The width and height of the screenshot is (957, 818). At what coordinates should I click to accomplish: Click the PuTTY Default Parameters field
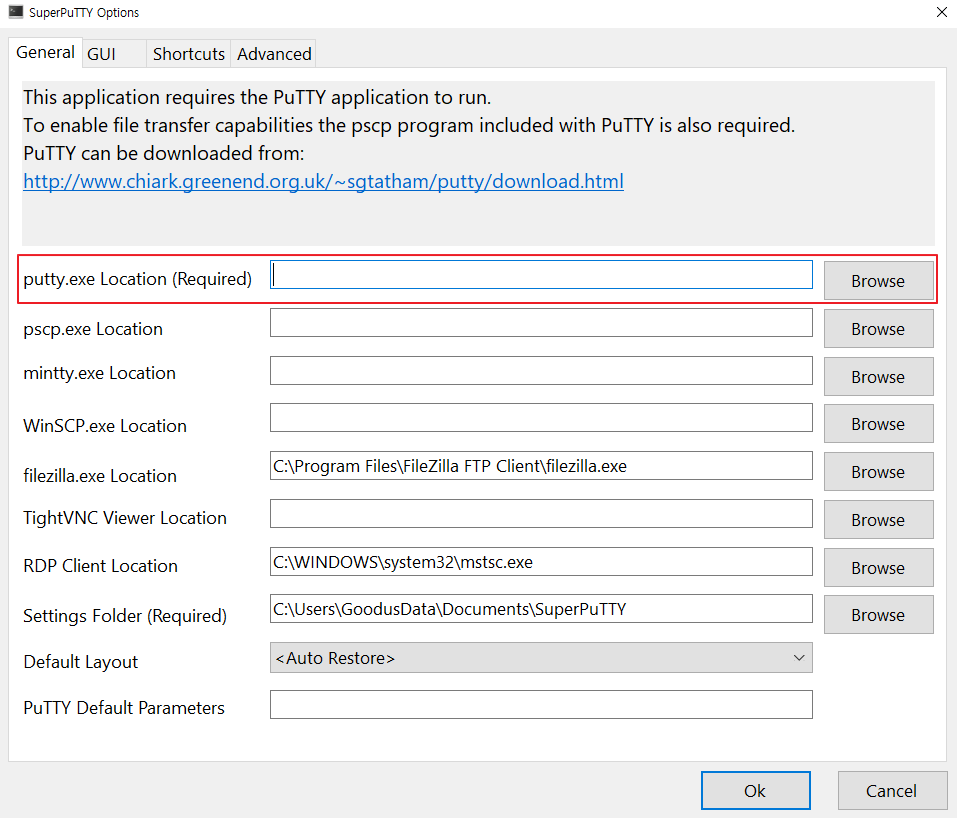point(541,704)
